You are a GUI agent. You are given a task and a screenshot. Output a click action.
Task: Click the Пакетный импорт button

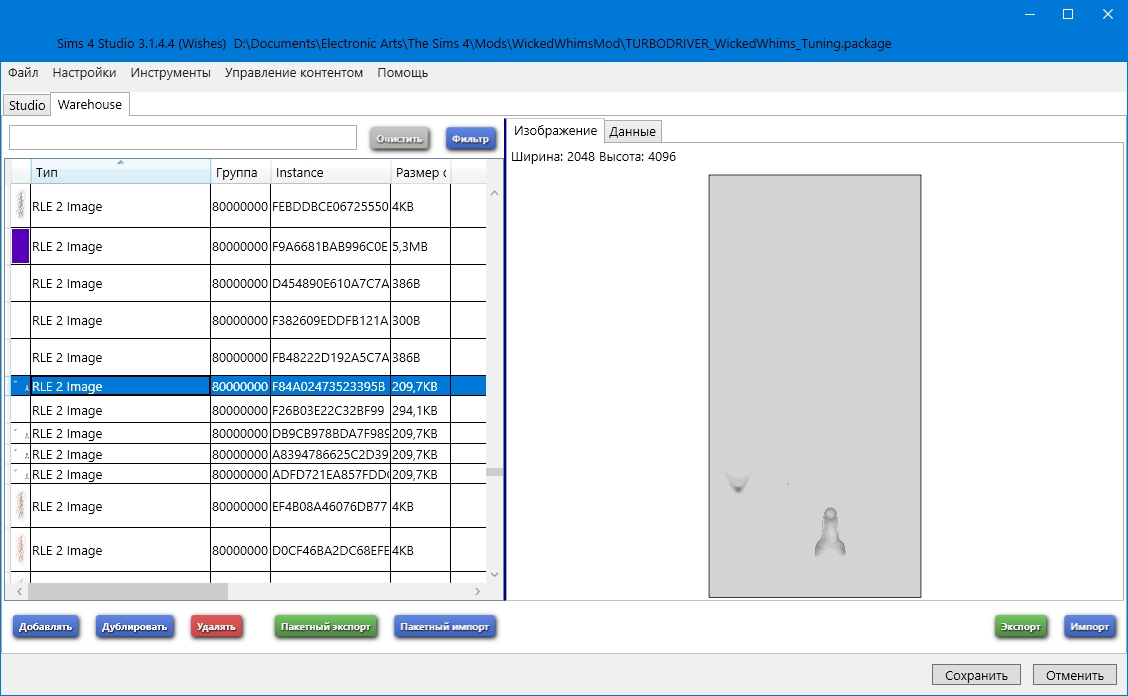coord(445,627)
